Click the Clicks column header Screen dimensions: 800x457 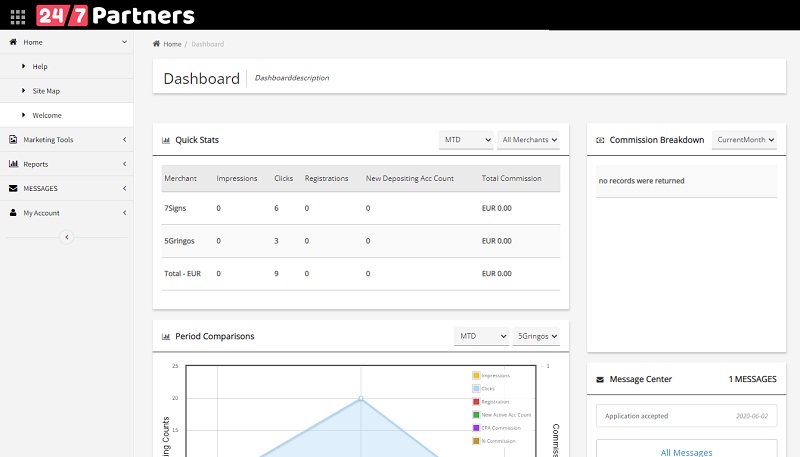pyautogui.click(x=284, y=178)
